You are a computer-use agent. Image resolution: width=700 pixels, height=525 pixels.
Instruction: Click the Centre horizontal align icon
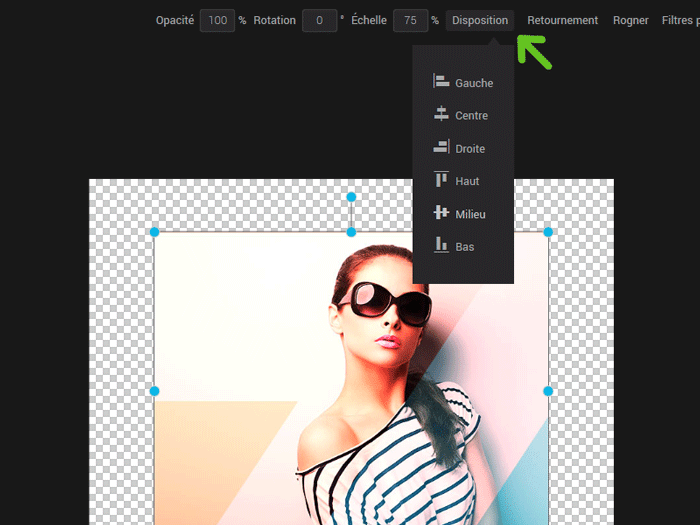click(441, 115)
